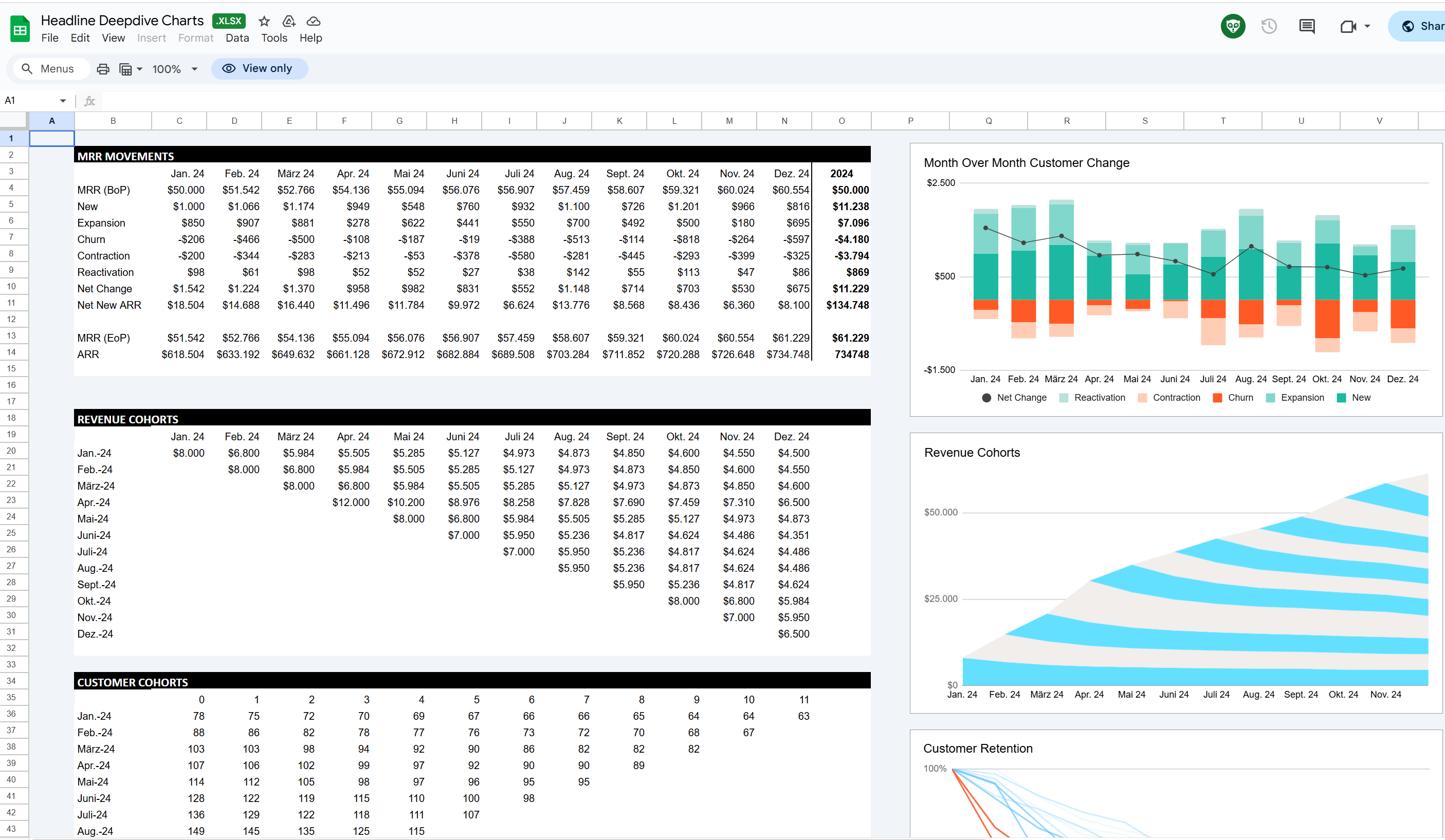Open the name box A1 dropdown arrow

click(x=63, y=101)
